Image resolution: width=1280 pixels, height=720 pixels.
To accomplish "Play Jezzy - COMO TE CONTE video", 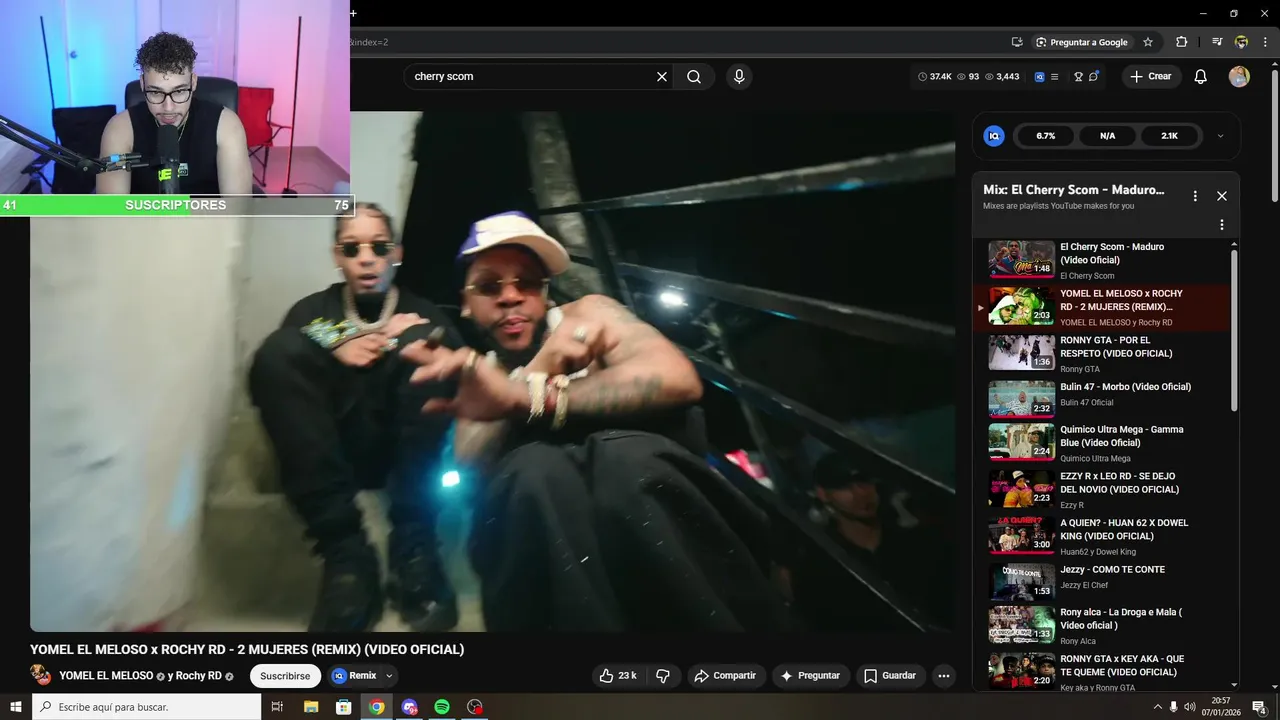I will point(1105,580).
